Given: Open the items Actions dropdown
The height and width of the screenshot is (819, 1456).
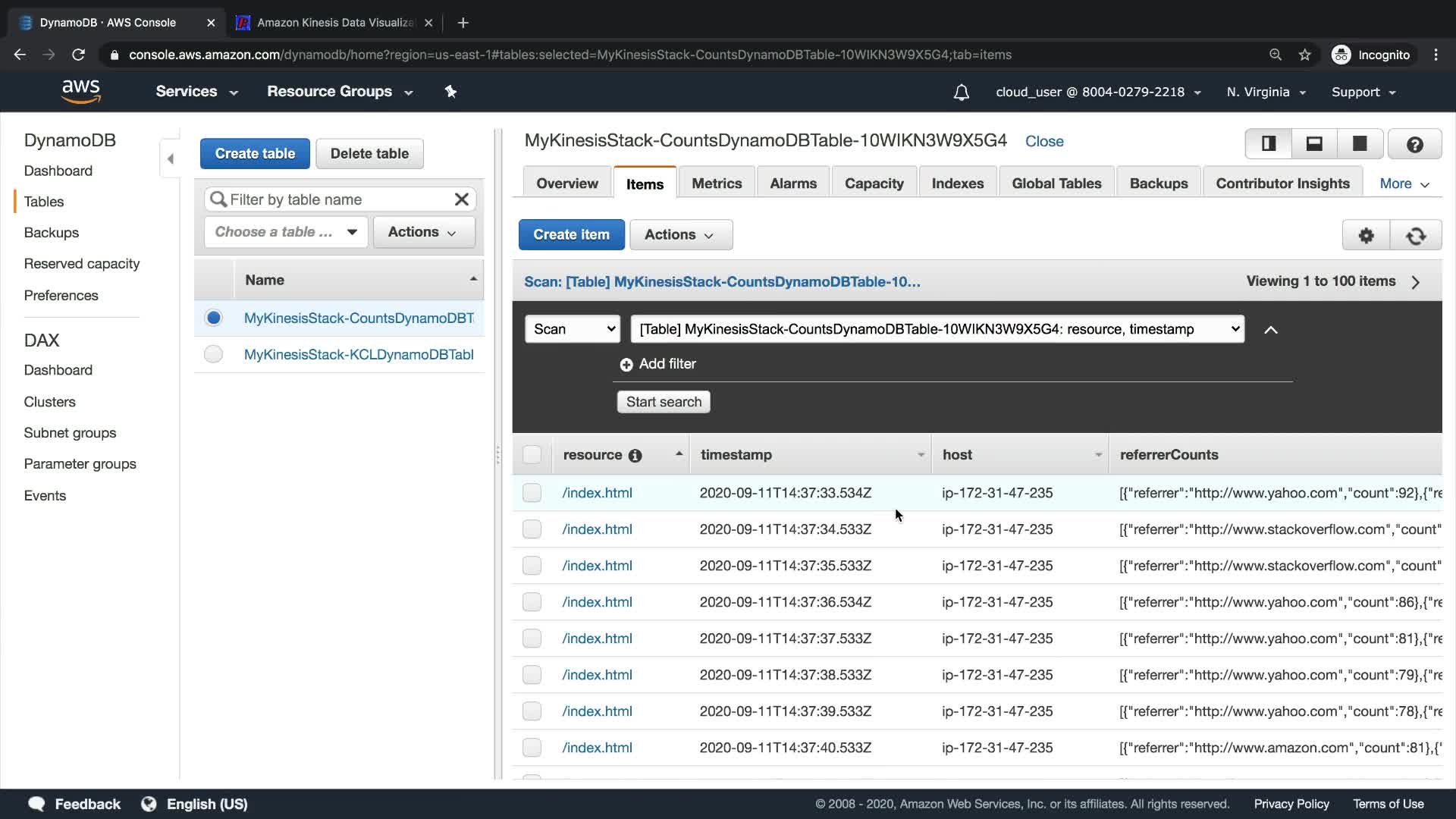Looking at the screenshot, I should click(x=680, y=235).
